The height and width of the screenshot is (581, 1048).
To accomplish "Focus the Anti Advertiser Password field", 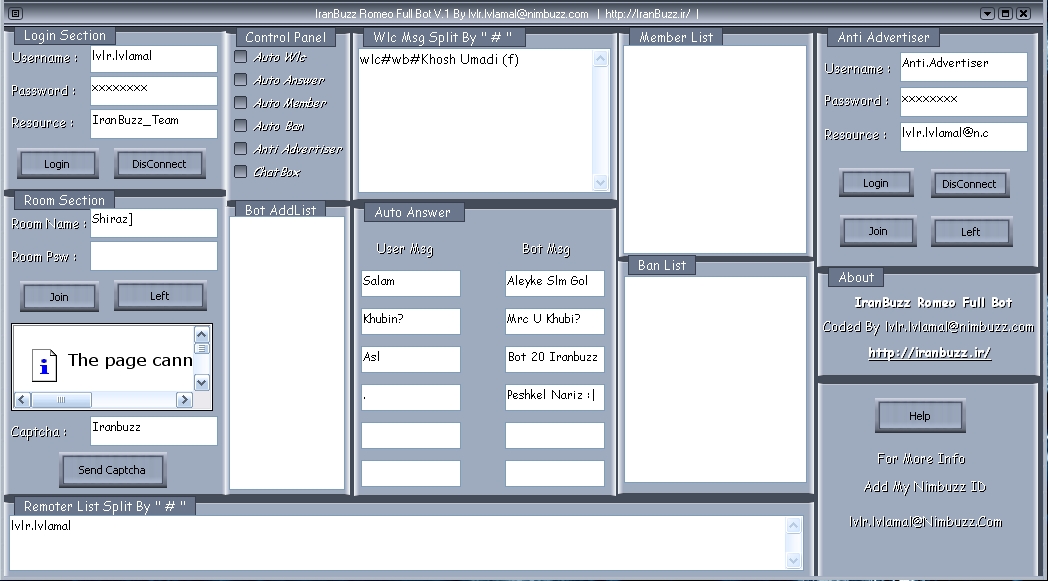I will tap(964, 102).
